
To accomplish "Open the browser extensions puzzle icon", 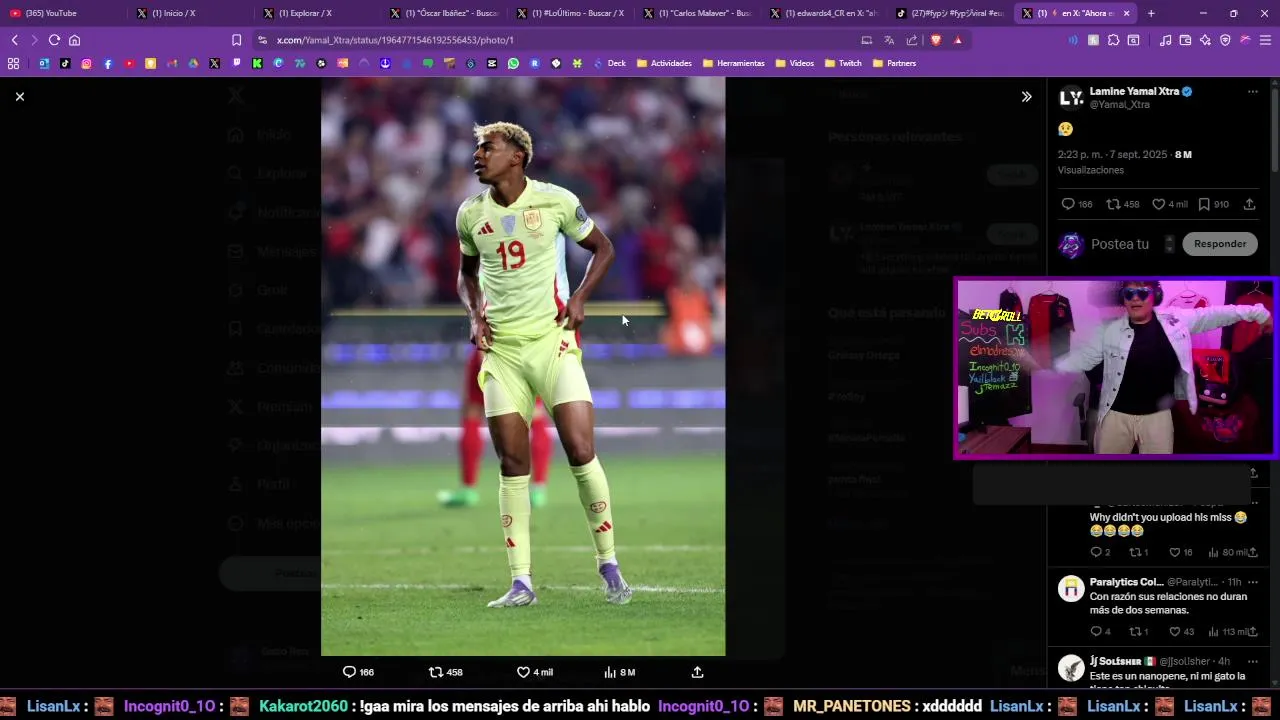I will pos(1113,40).
